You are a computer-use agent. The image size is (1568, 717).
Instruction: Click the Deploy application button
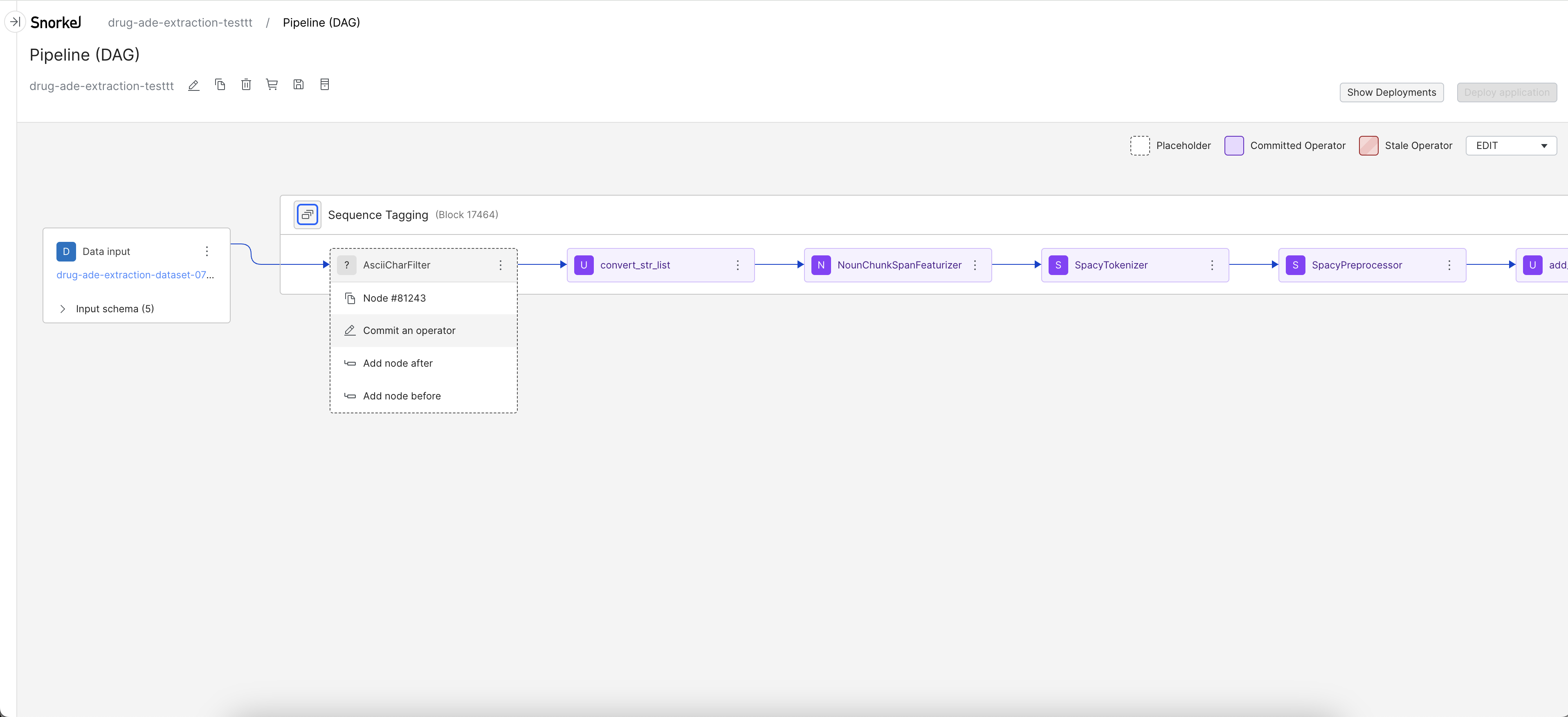pyautogui.click(x=1507, y=92)
